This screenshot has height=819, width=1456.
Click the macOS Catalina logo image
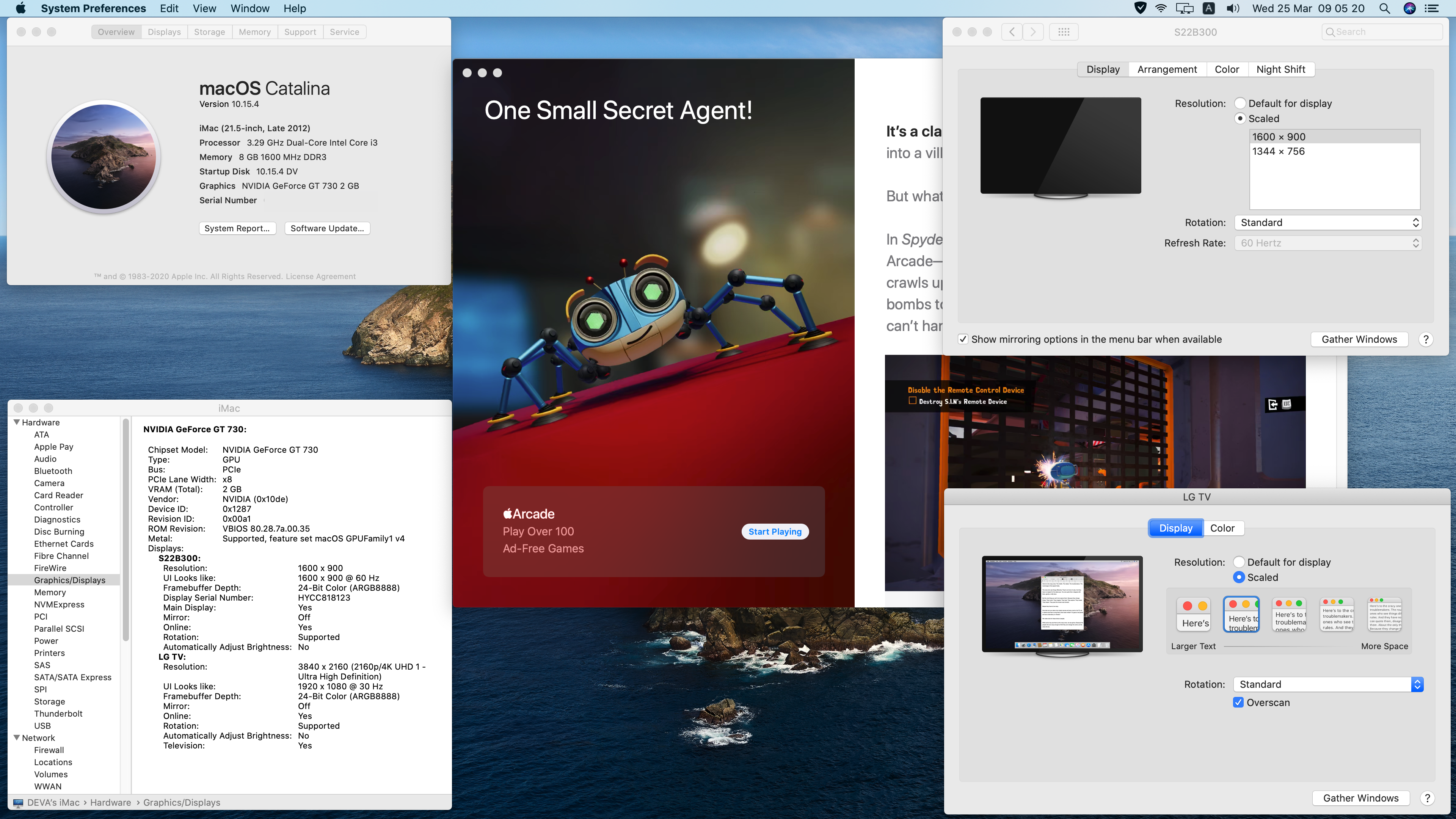click(x=104, y=157)
